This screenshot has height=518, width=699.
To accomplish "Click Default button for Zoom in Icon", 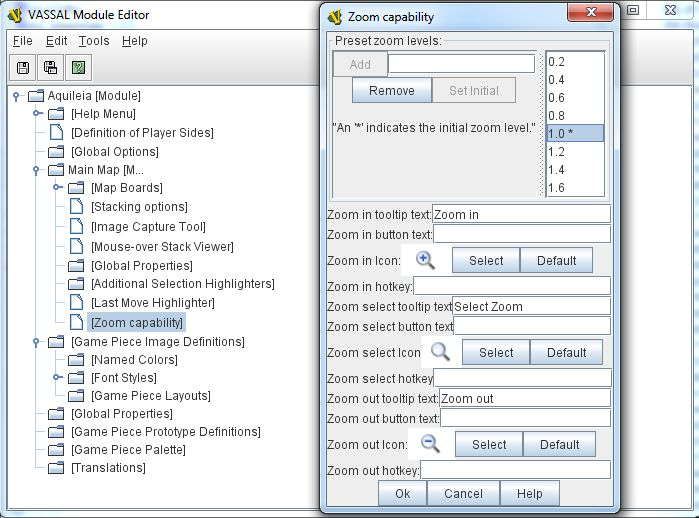I will 556,260.
